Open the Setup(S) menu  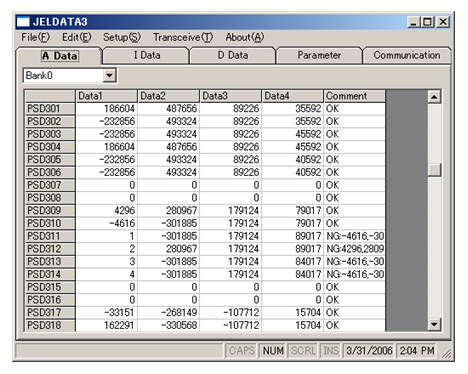[122, 37]
